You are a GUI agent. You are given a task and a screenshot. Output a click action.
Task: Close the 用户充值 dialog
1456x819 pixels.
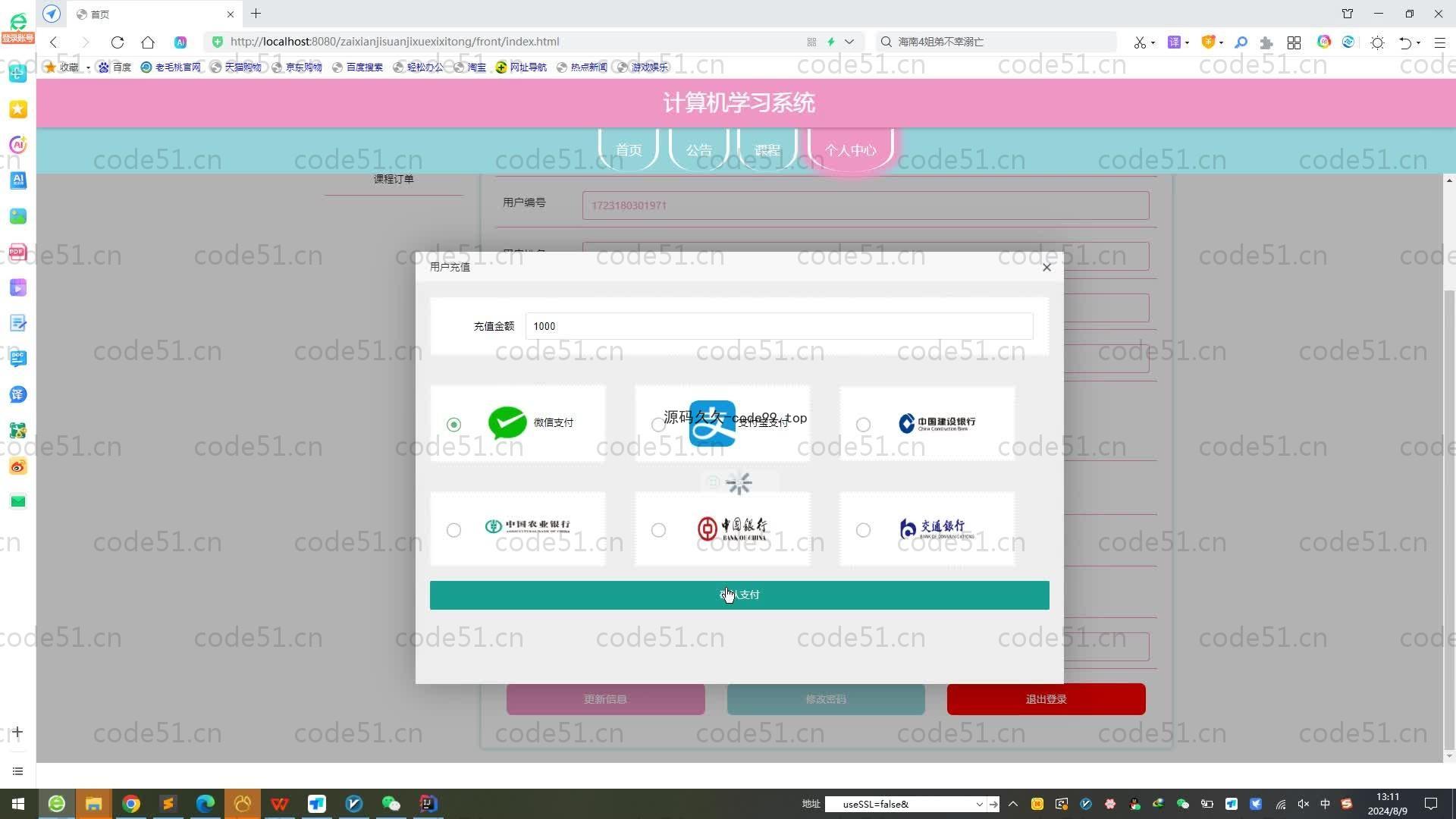pos(1046,267)
